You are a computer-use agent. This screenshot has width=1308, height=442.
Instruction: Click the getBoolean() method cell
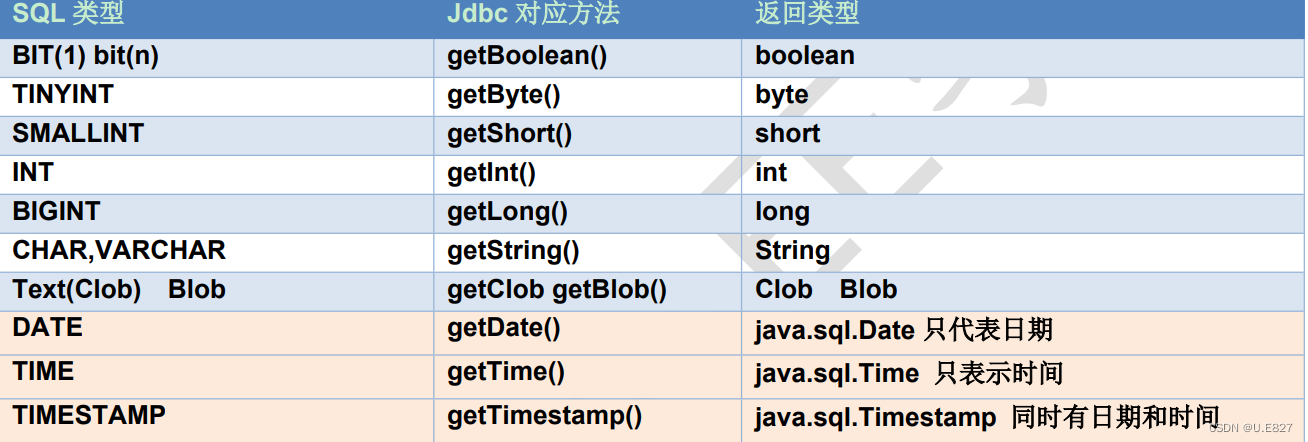pos(527,56)
